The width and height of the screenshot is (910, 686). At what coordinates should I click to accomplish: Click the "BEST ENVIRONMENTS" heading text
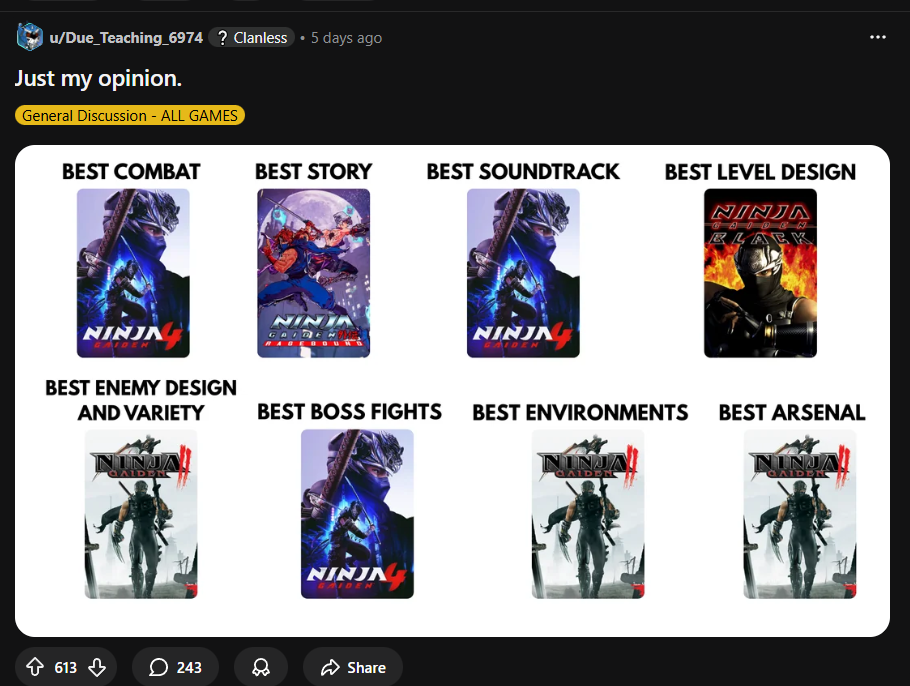click(x=580, y=413)
